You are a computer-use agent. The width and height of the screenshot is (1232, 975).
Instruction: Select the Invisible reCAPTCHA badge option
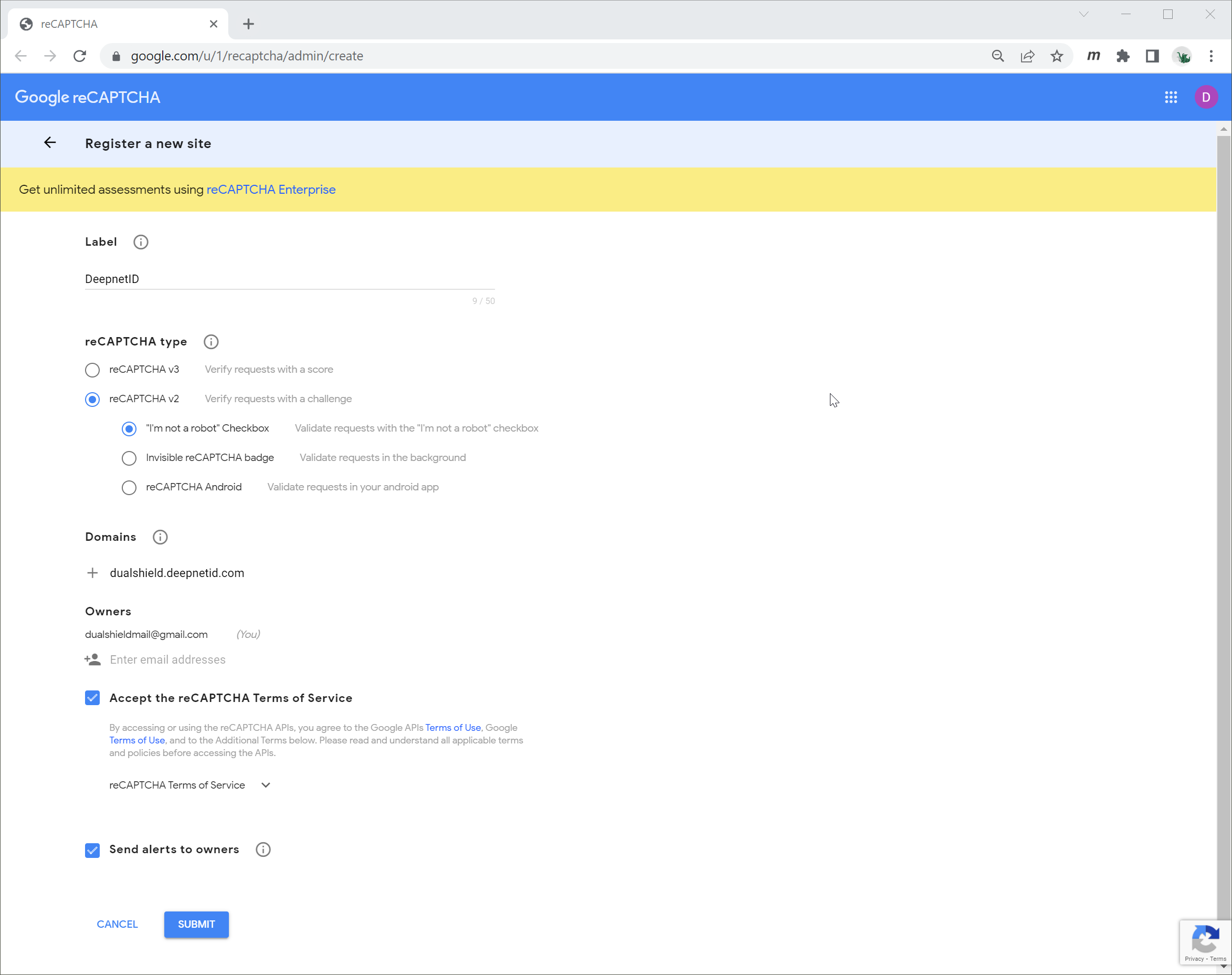(x=129, y=458)
